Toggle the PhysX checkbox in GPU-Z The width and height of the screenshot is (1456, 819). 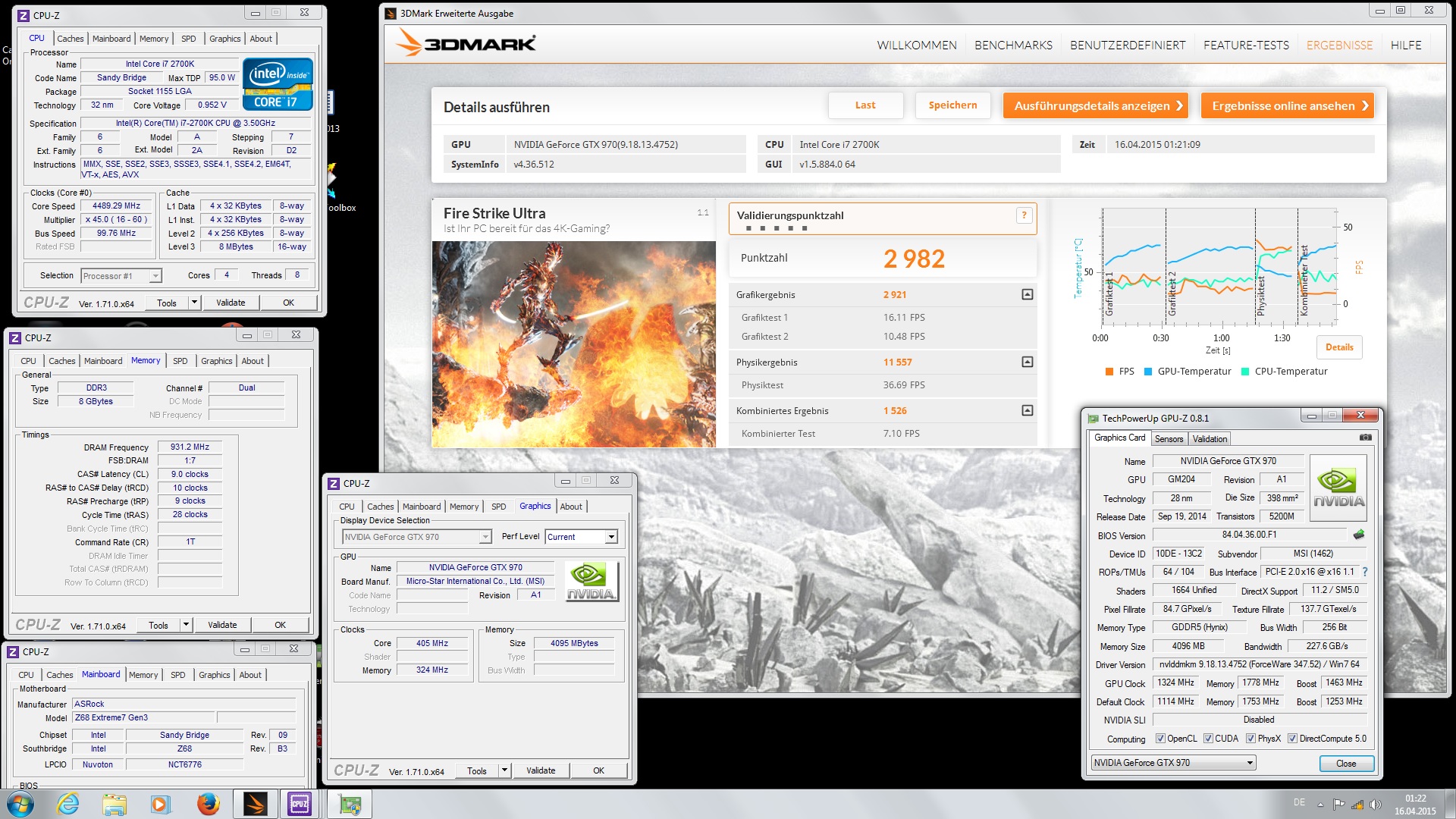pyautogui.click(x=1250, y=739)
